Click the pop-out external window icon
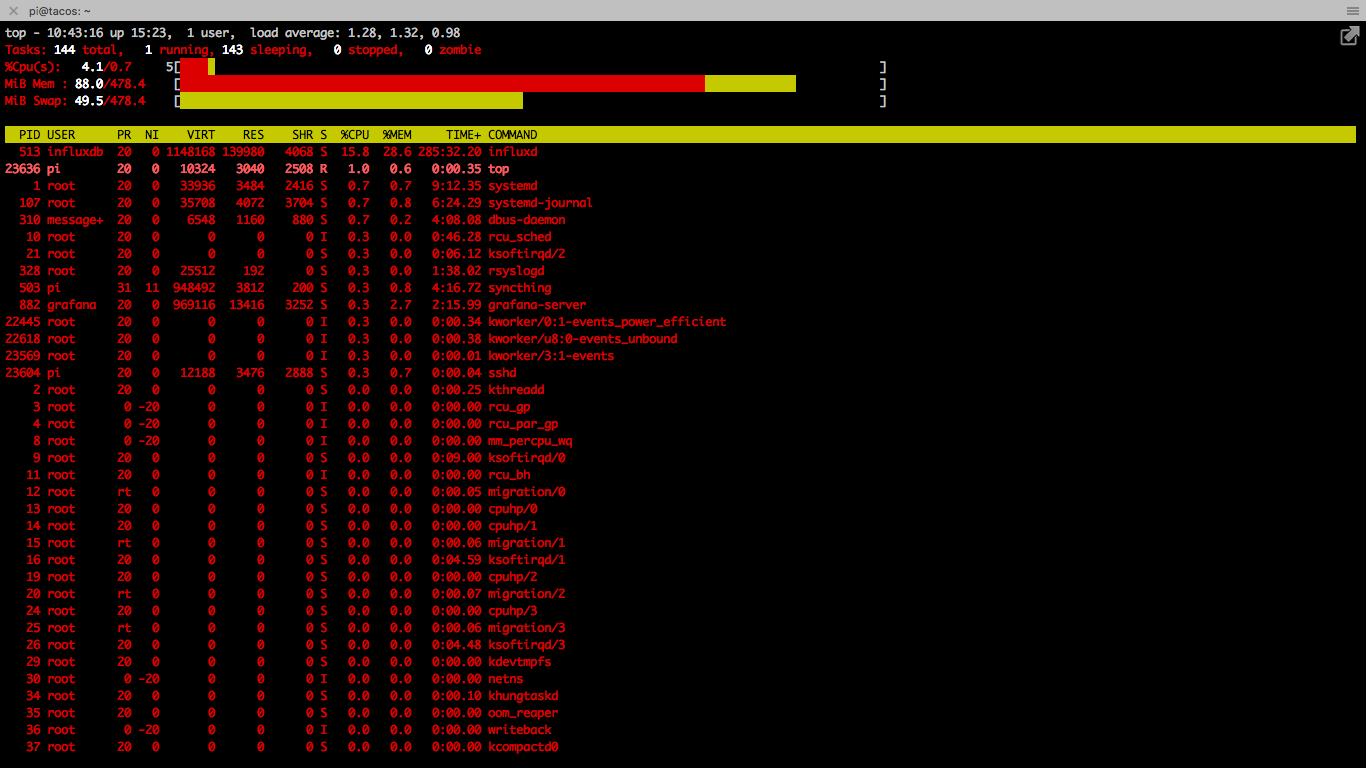 1350,36
